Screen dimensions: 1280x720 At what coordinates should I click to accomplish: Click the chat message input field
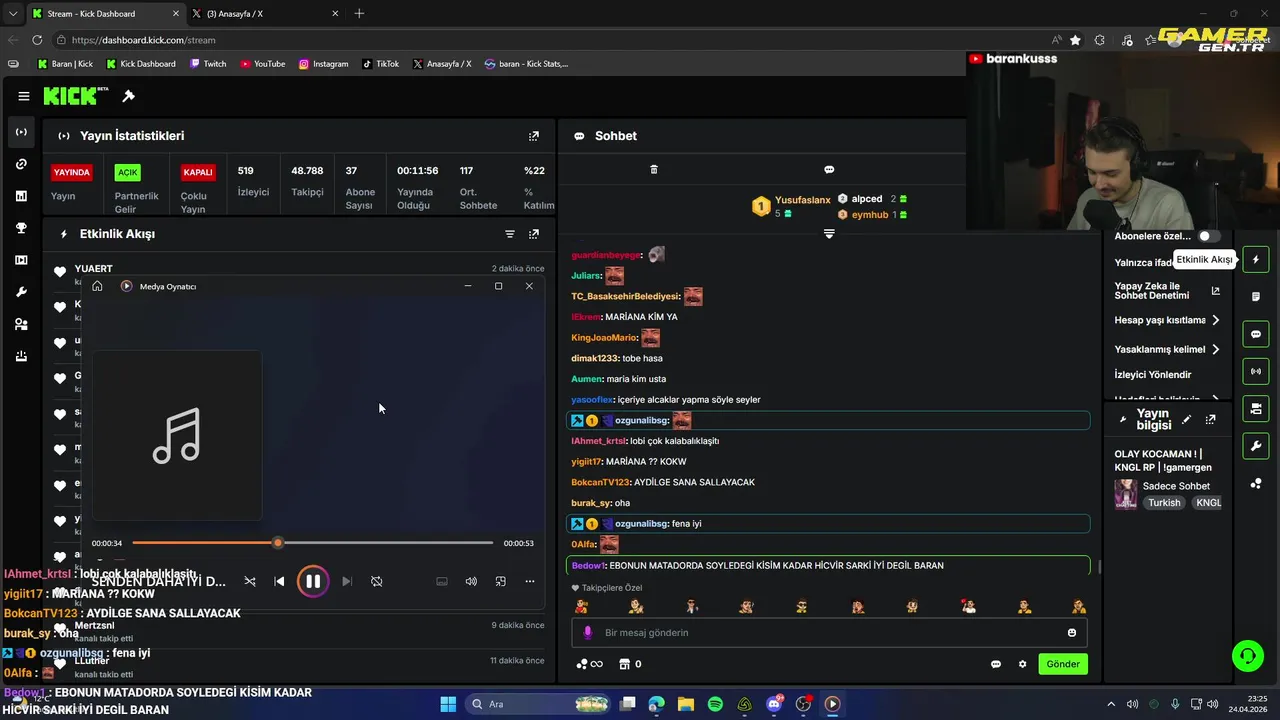point(829,633)
